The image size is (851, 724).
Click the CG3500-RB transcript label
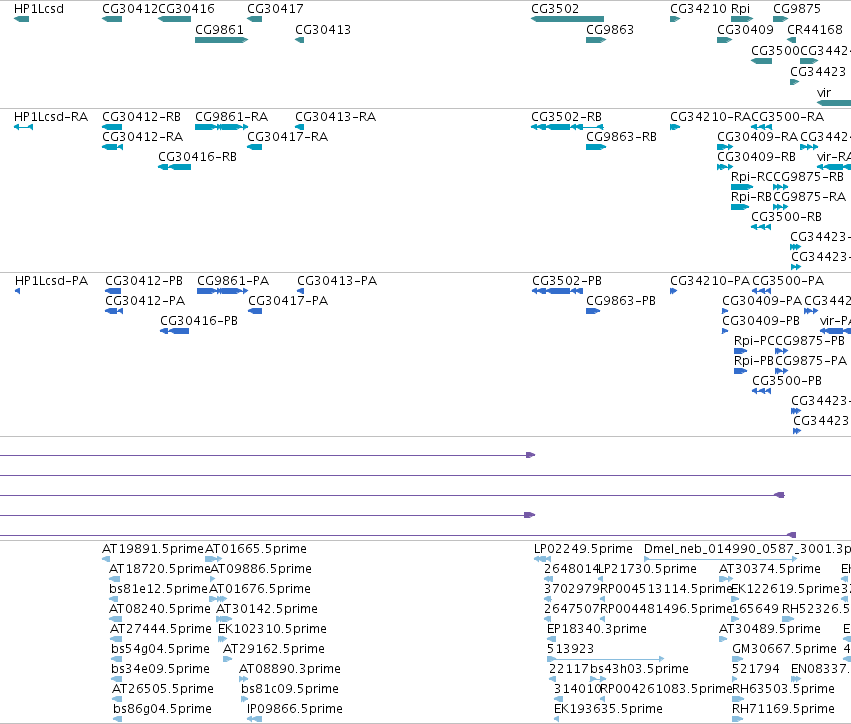pos(786,217)
